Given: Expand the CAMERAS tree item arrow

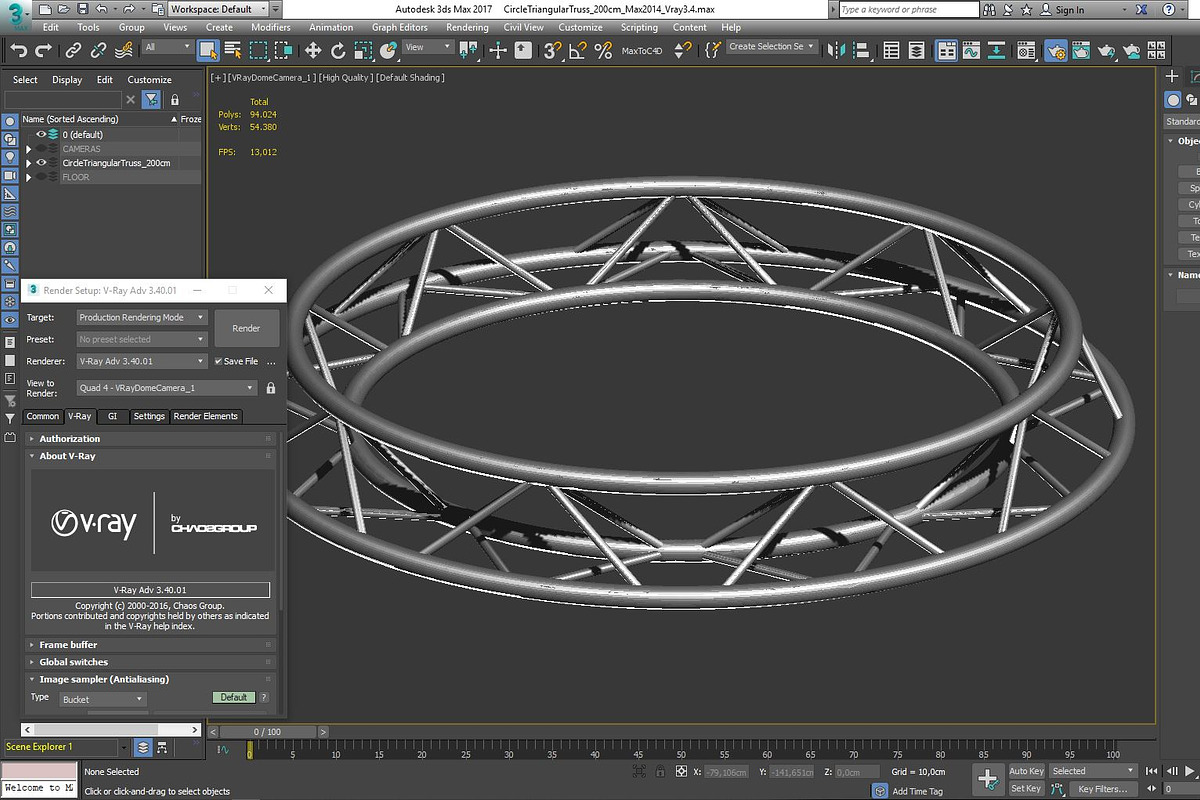Looking at the screenshot, I should click(x=29, y=149).
